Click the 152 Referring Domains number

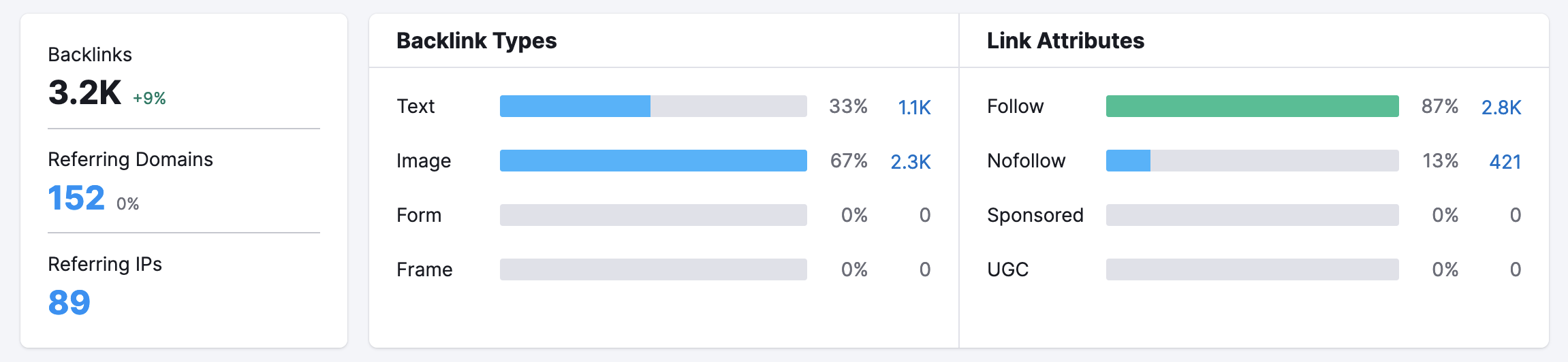pos(76,199)
